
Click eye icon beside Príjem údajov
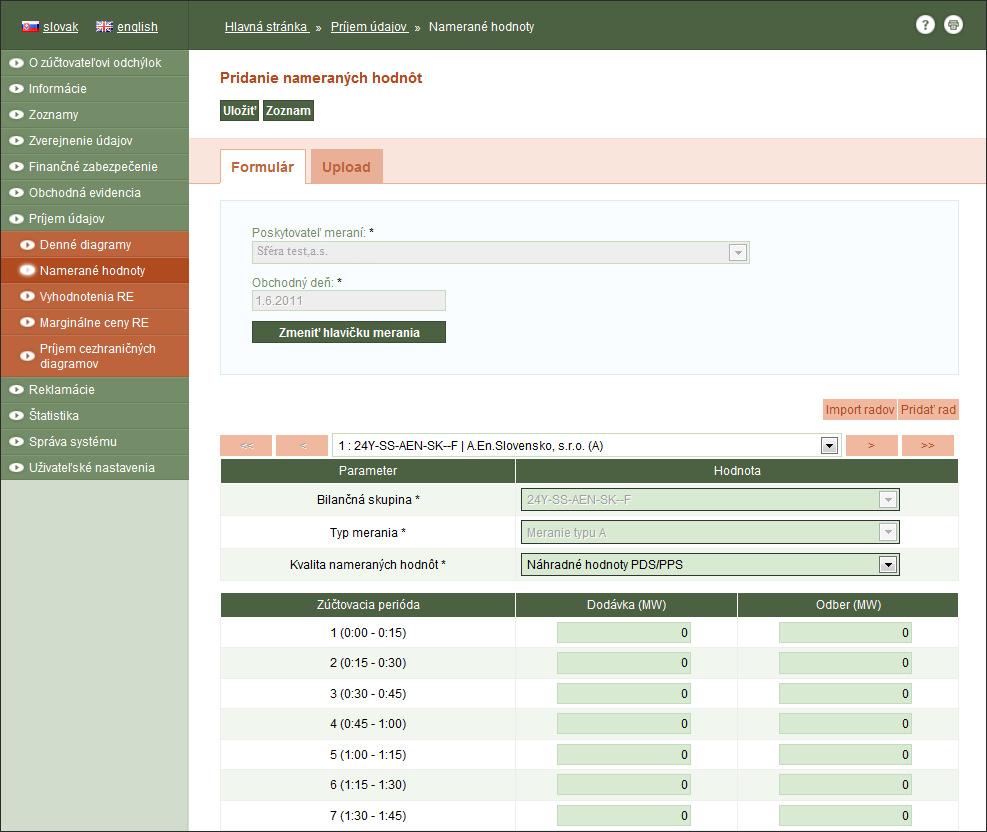pyautogui.click(x=16, y=219)
